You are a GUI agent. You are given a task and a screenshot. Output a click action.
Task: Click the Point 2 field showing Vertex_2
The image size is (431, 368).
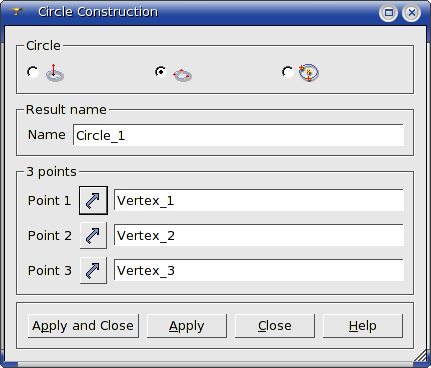259,235
